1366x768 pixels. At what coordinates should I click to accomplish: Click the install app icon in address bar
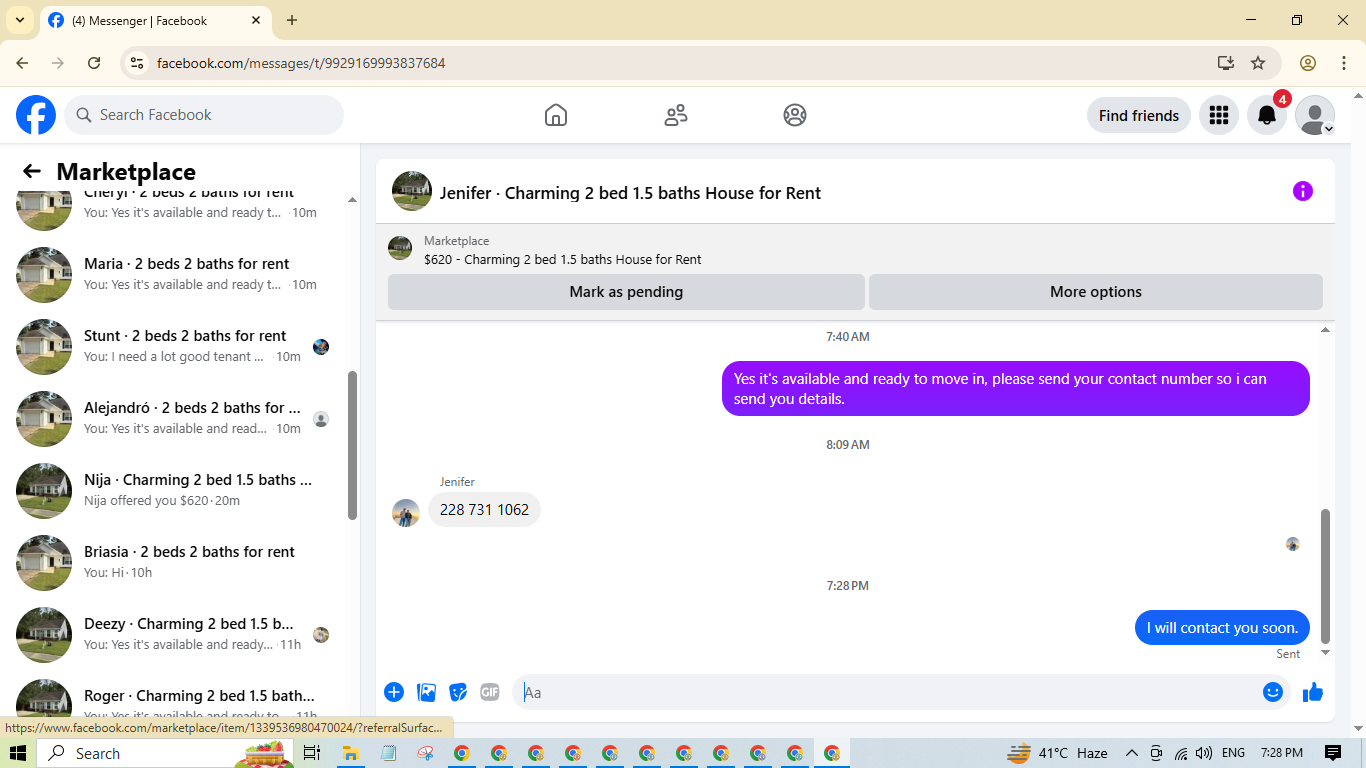(1226, 63)
